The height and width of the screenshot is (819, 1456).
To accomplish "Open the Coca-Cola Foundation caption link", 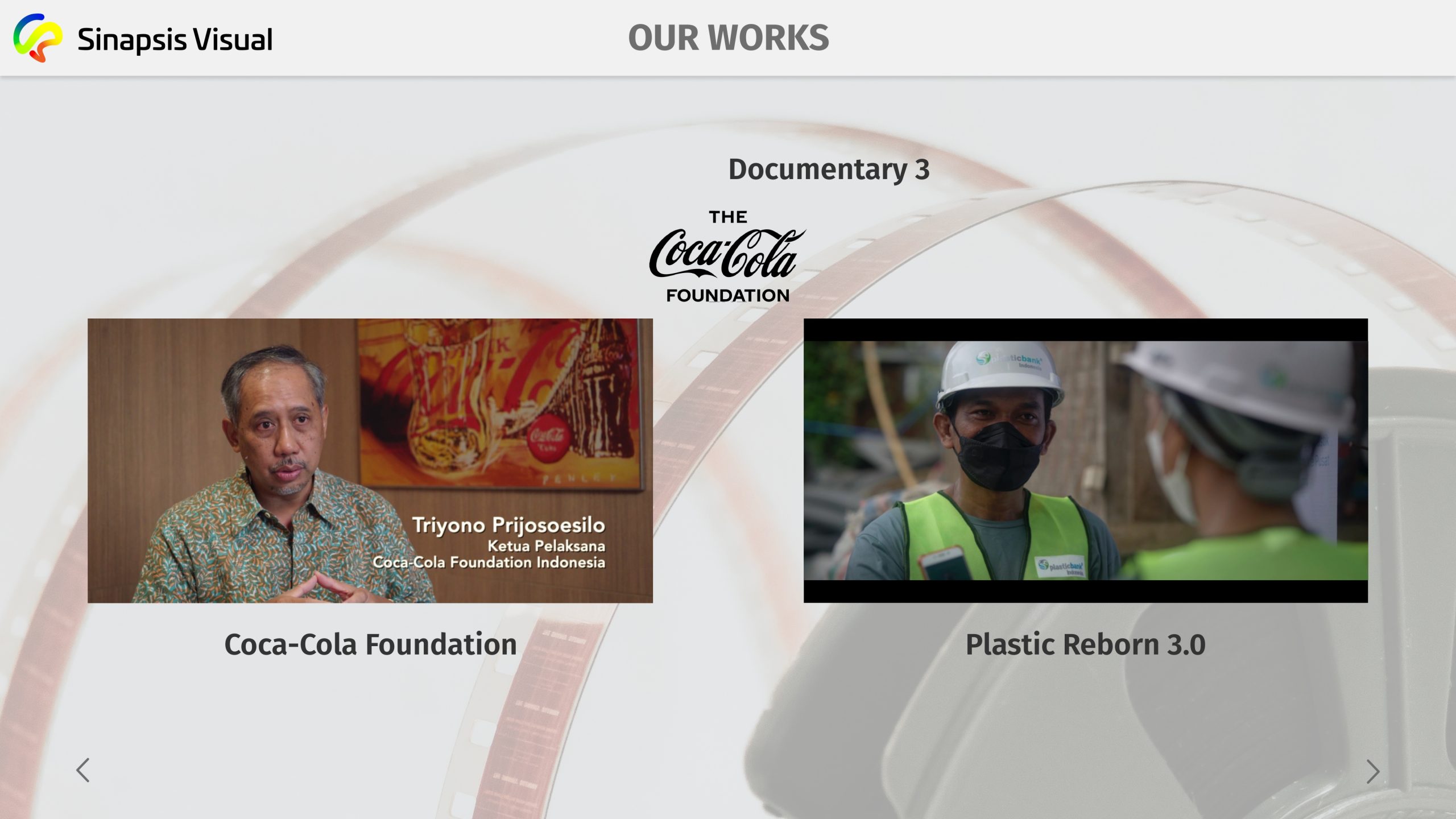I will coord(370,644).
